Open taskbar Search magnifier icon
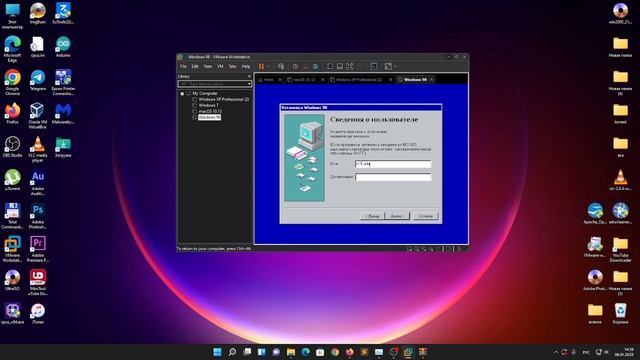This screenshot has width=640, height=360. pos(232,352)
